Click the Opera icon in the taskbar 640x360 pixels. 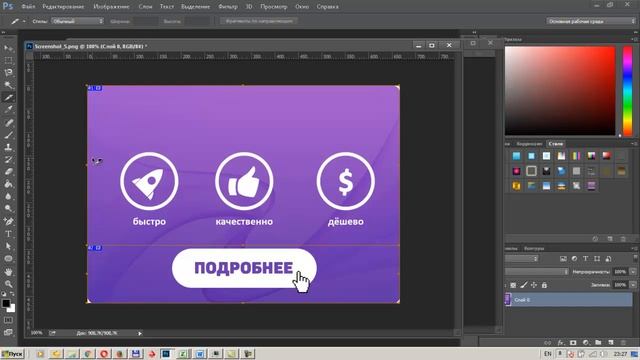point(104,354)
